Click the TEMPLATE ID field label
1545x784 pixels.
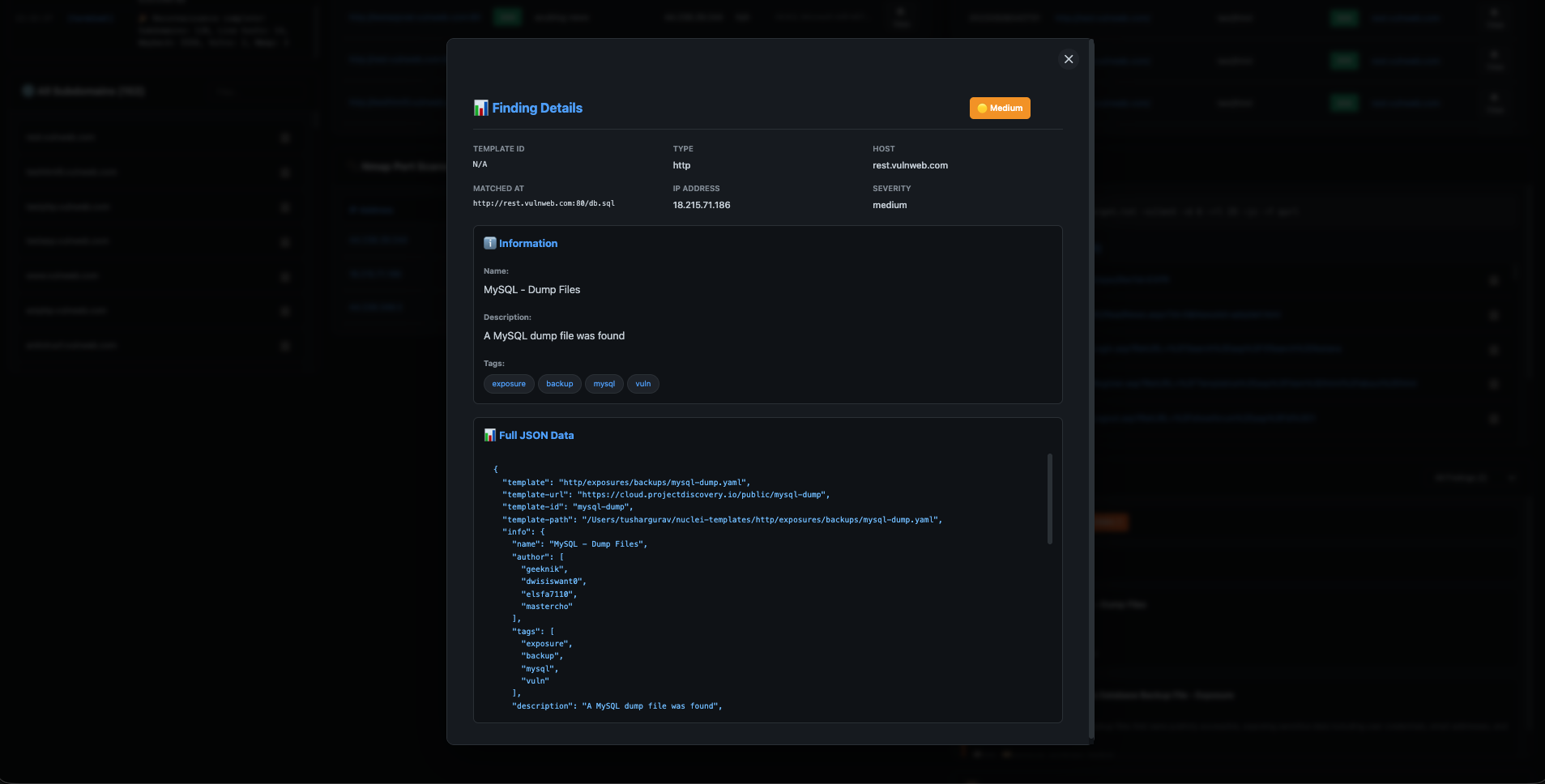(499, 149)
